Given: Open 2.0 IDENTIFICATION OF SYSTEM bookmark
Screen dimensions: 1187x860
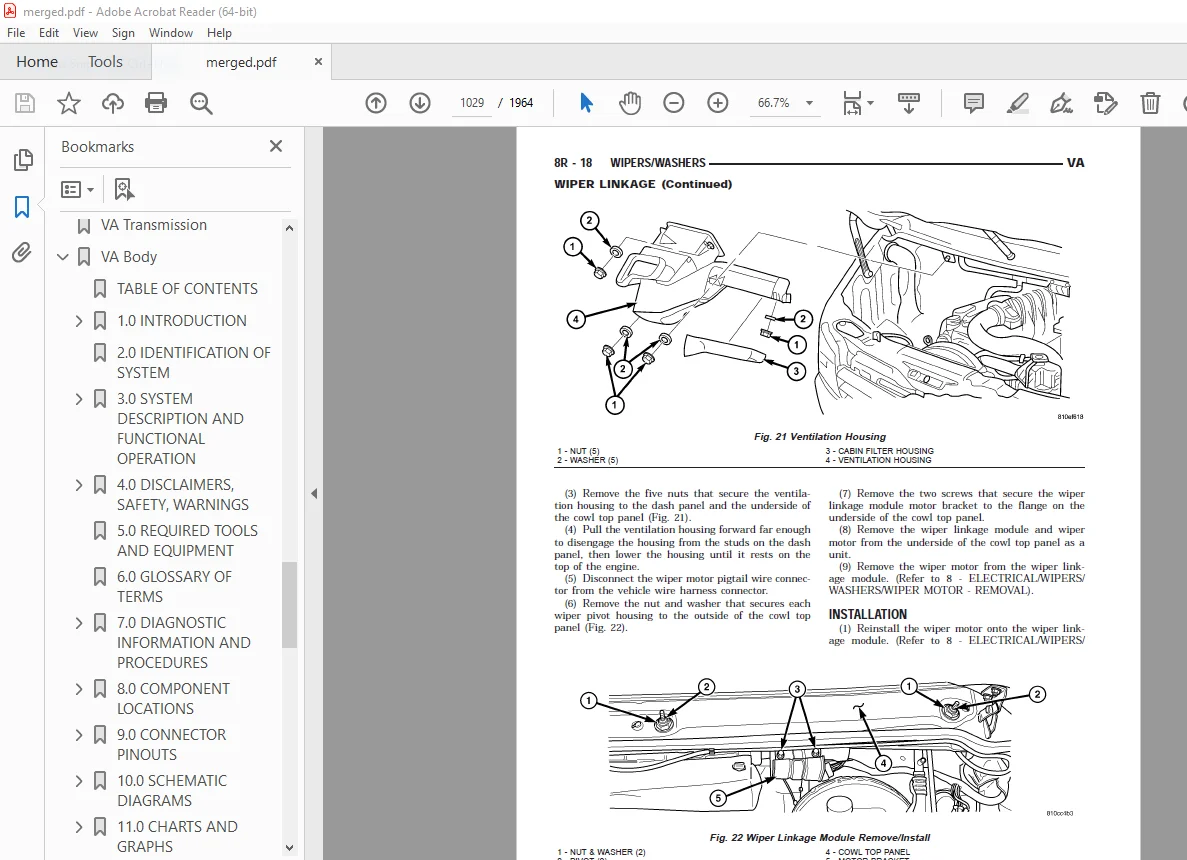Looking at the screenshot, I should coord(194,363).
